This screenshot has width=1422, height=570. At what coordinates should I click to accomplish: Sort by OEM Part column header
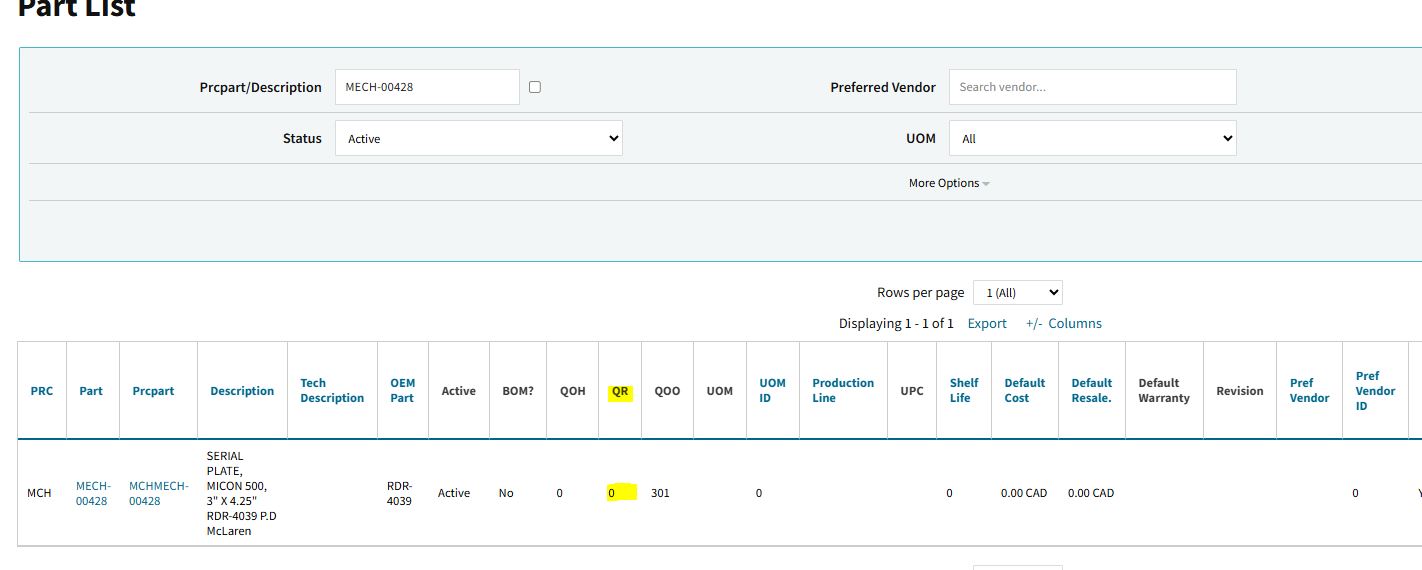pos(402,390)
